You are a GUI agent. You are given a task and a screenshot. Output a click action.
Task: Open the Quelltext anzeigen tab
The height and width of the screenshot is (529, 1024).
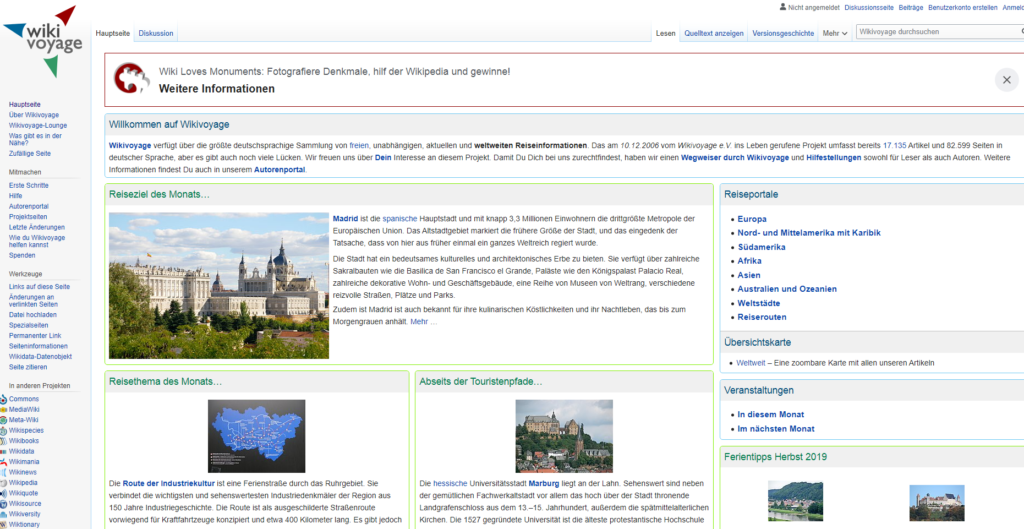pos(714,33)
